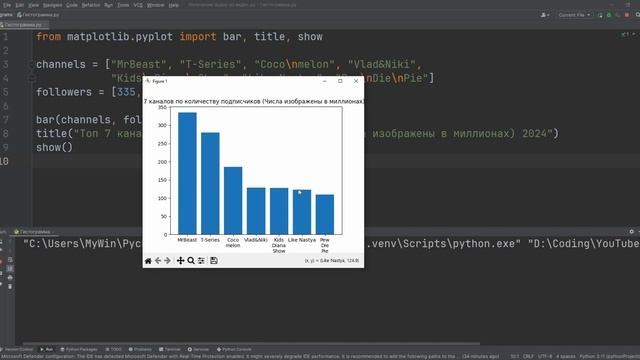Click the print icon in Run panel sidebar
This screenshot has width=640, height=360.
tap(10, 278)
